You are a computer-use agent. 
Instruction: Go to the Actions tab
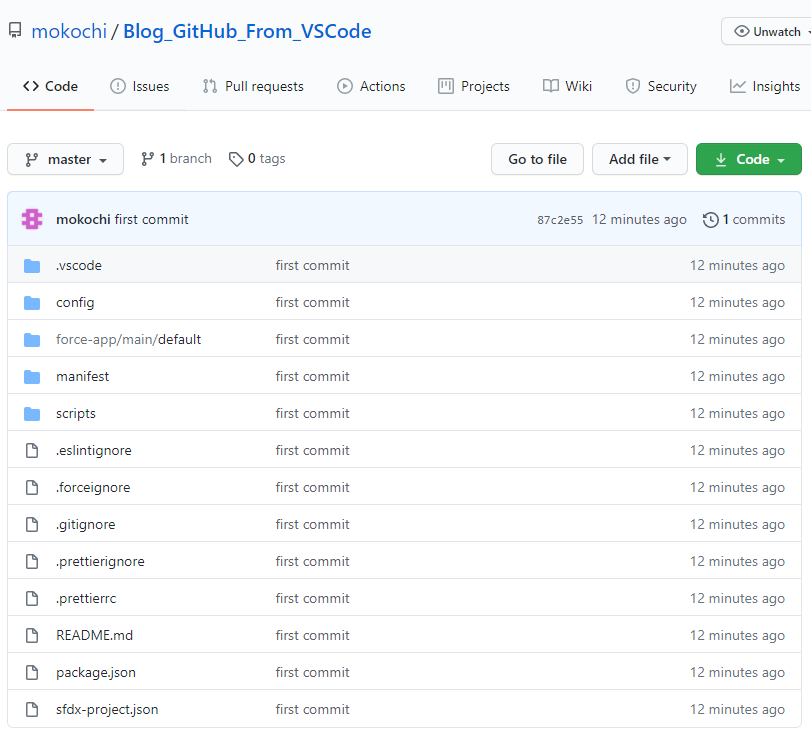371,86
